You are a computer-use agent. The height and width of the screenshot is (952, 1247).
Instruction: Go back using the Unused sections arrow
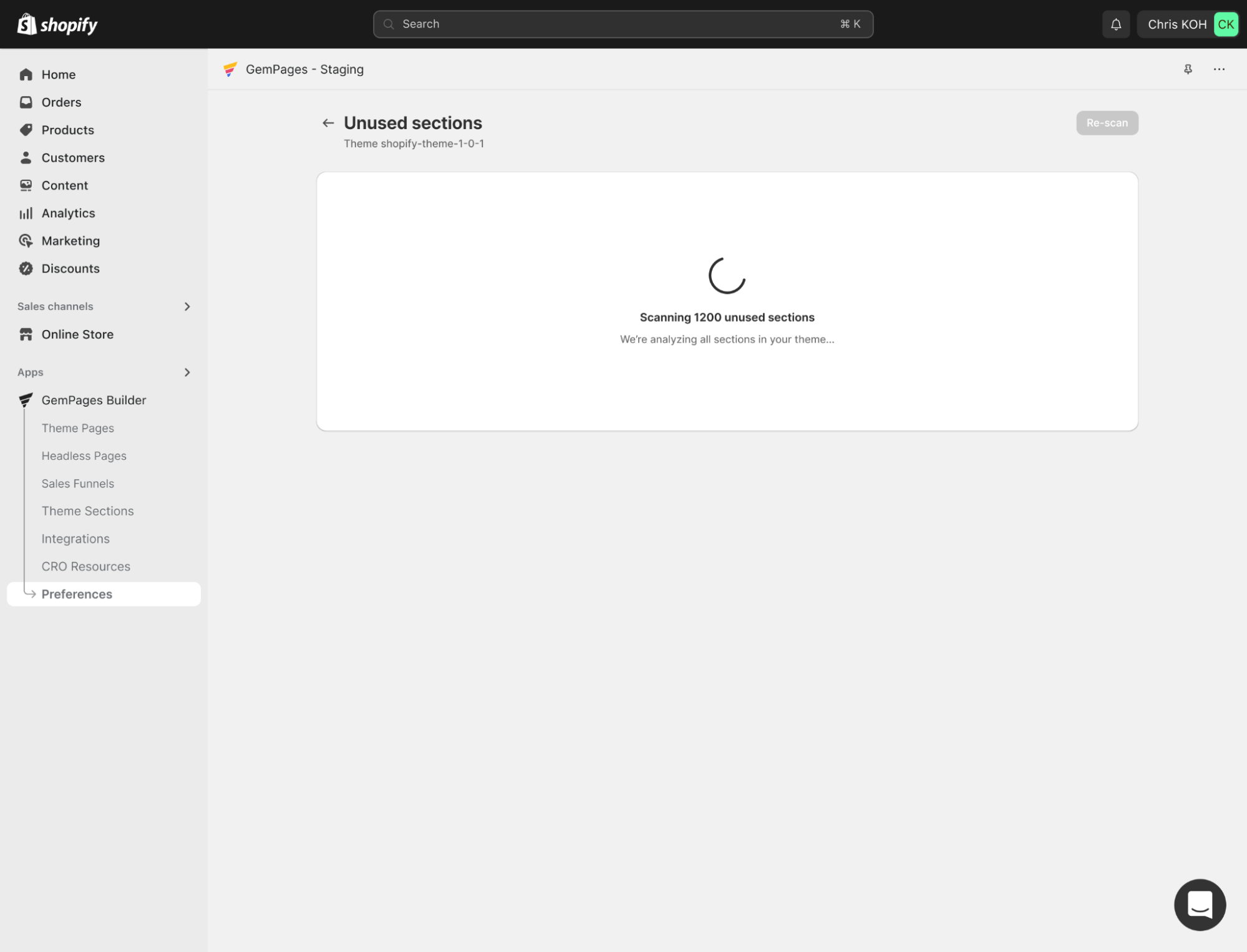pyautogui.click(x=328, y=122)
